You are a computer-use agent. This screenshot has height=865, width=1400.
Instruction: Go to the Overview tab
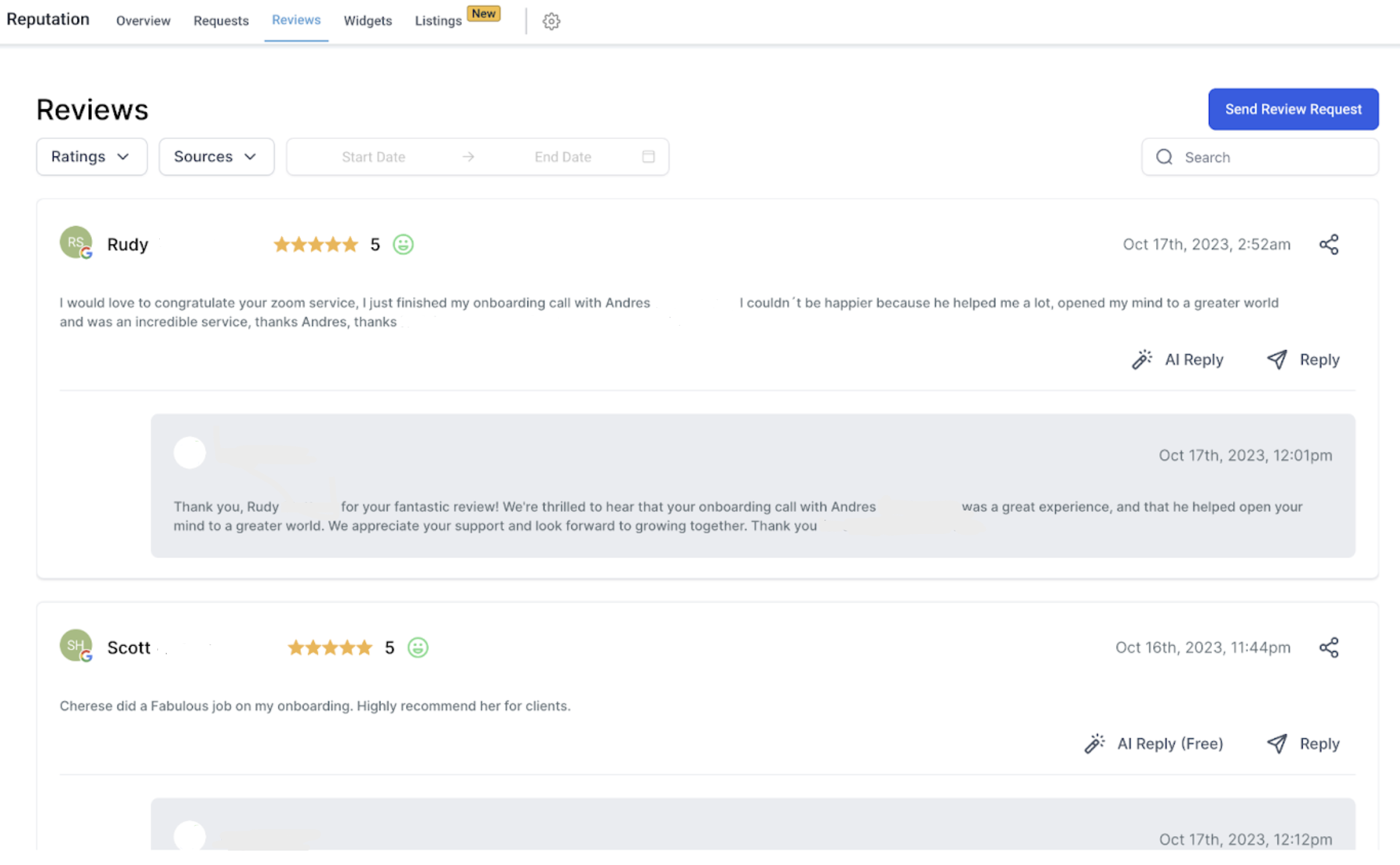pyautogui.click(x=143, y=20)
